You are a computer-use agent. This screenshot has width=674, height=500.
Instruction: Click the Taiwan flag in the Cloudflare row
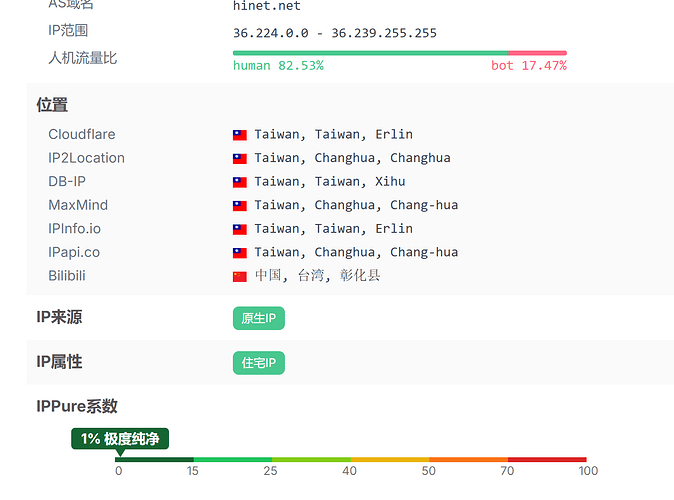(240, 135)
